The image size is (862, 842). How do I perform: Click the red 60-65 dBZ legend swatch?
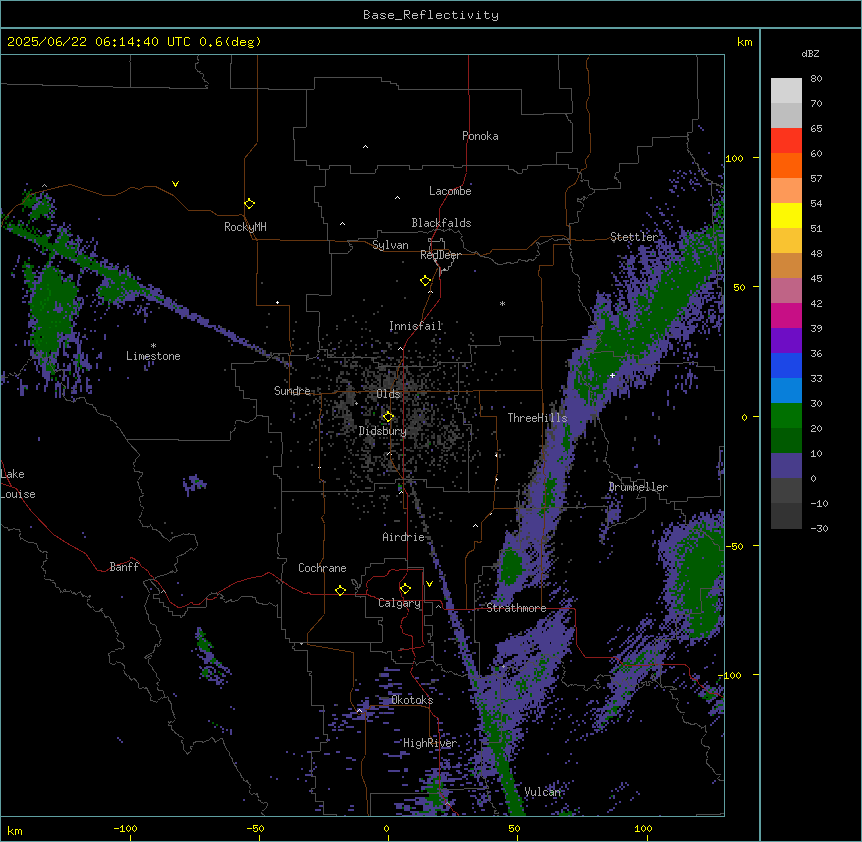[x=786, y=141]
